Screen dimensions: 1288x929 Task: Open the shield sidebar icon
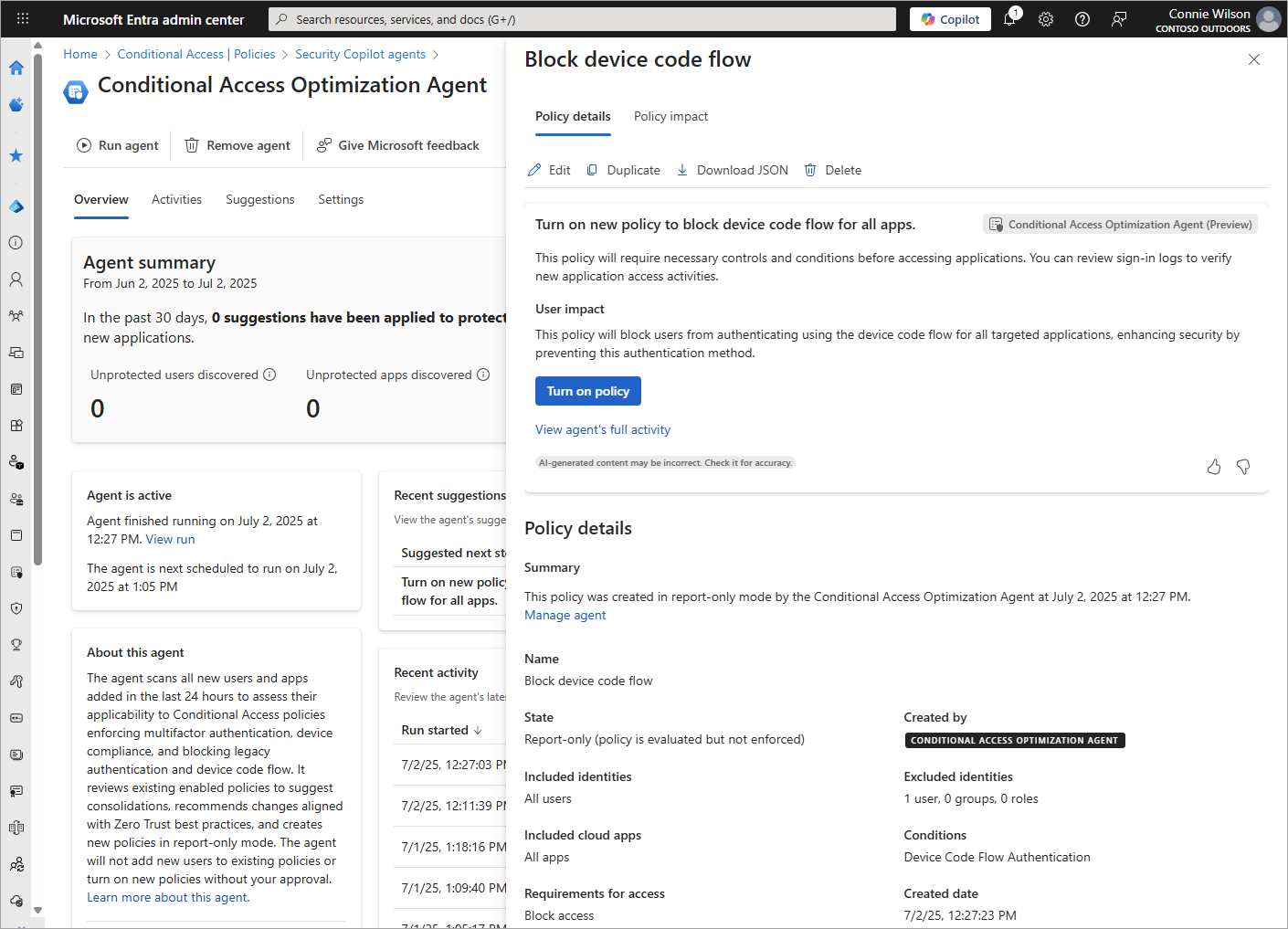tap(16, 608)
